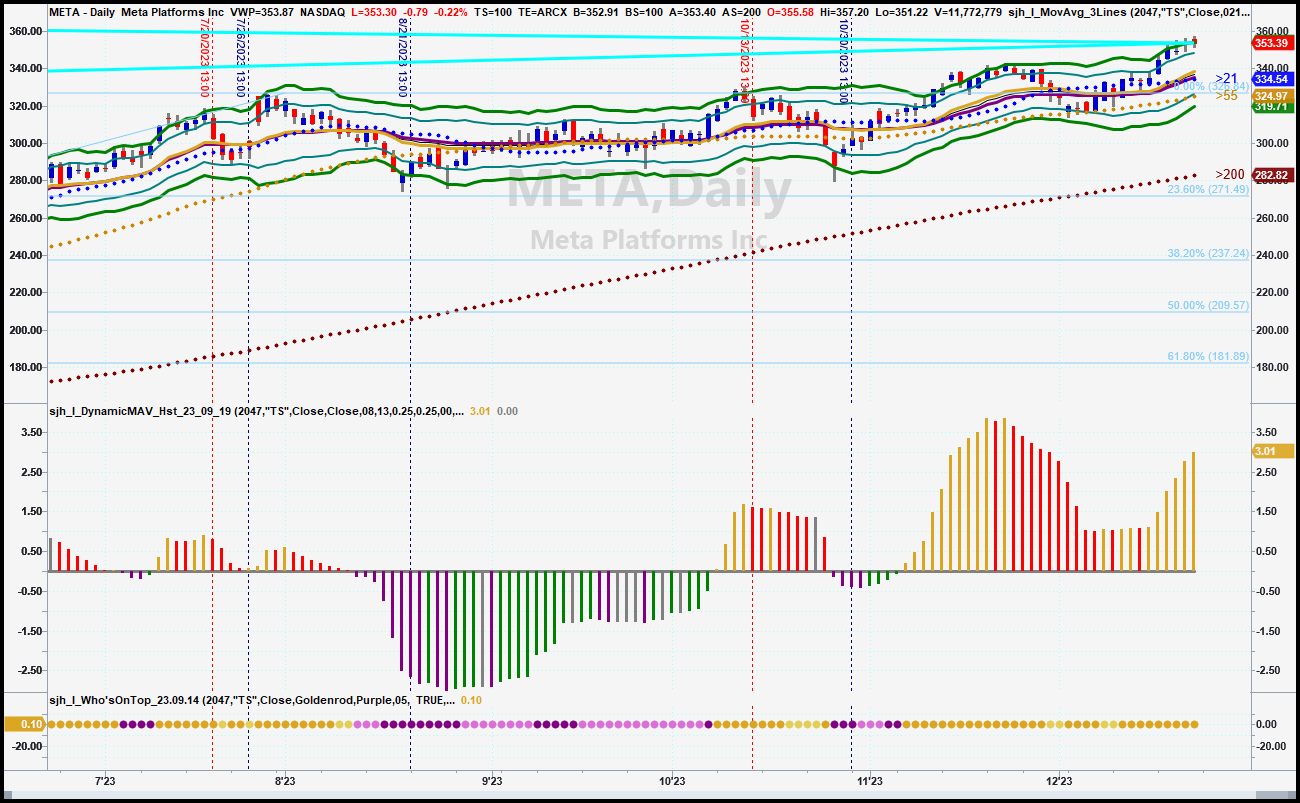Select the >21 moving average label
This screenshot has width=1300, height=803.
1226,78
